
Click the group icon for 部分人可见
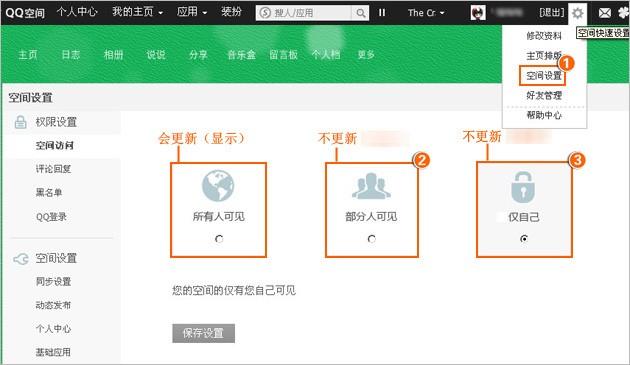pyautogui.click(x=371, y=186)
